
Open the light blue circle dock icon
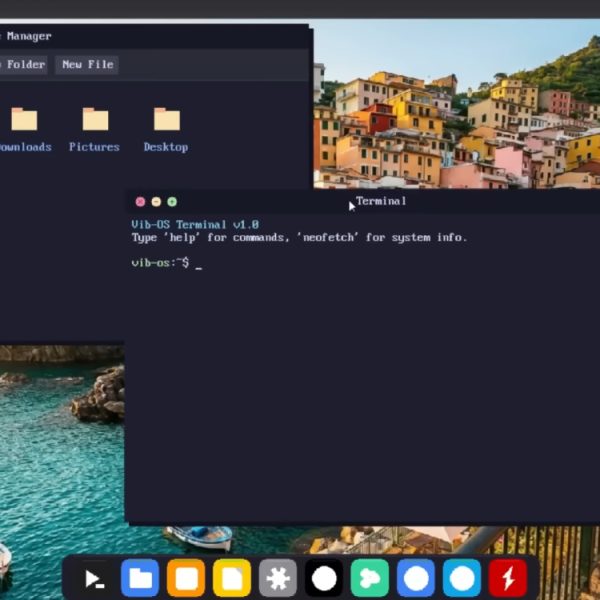(x=462, y=578)
